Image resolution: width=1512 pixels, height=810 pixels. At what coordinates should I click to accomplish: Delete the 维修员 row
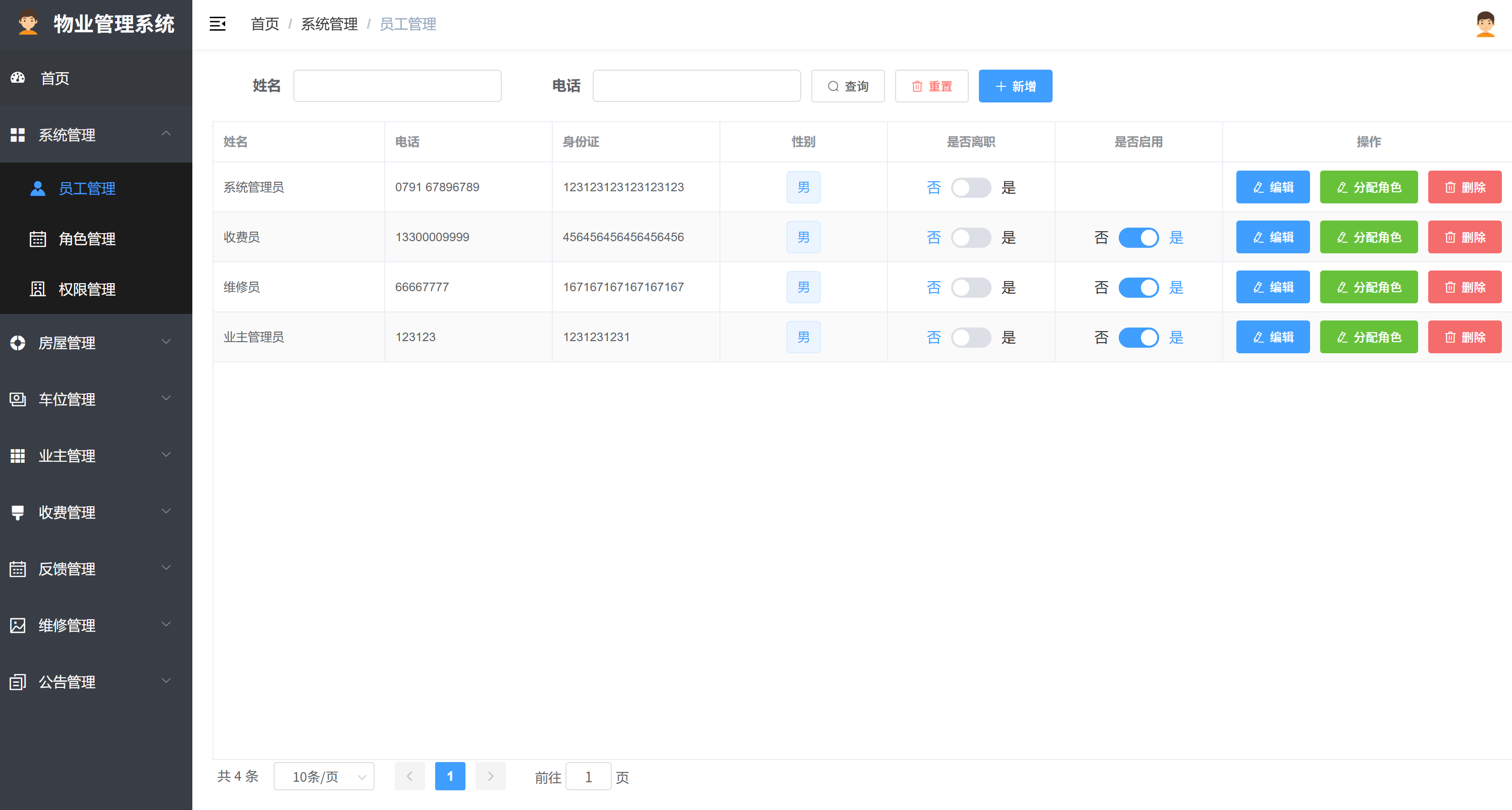[x=1465, y=287]
